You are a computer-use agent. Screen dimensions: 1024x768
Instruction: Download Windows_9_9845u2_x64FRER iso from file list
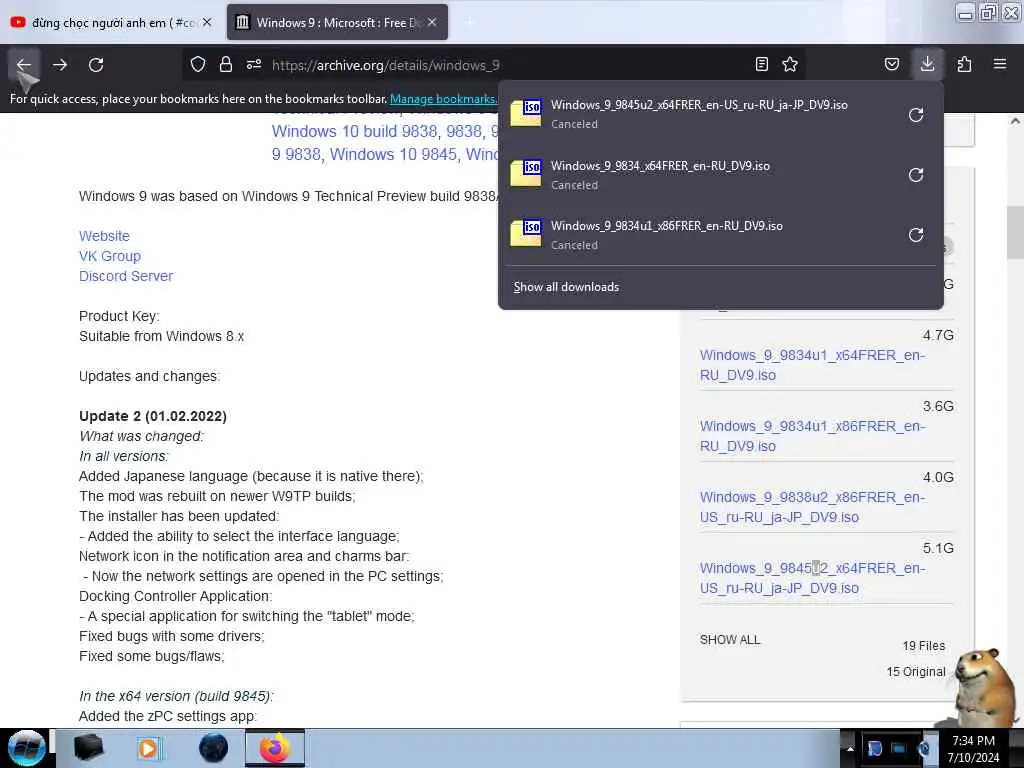pos(812,579)
